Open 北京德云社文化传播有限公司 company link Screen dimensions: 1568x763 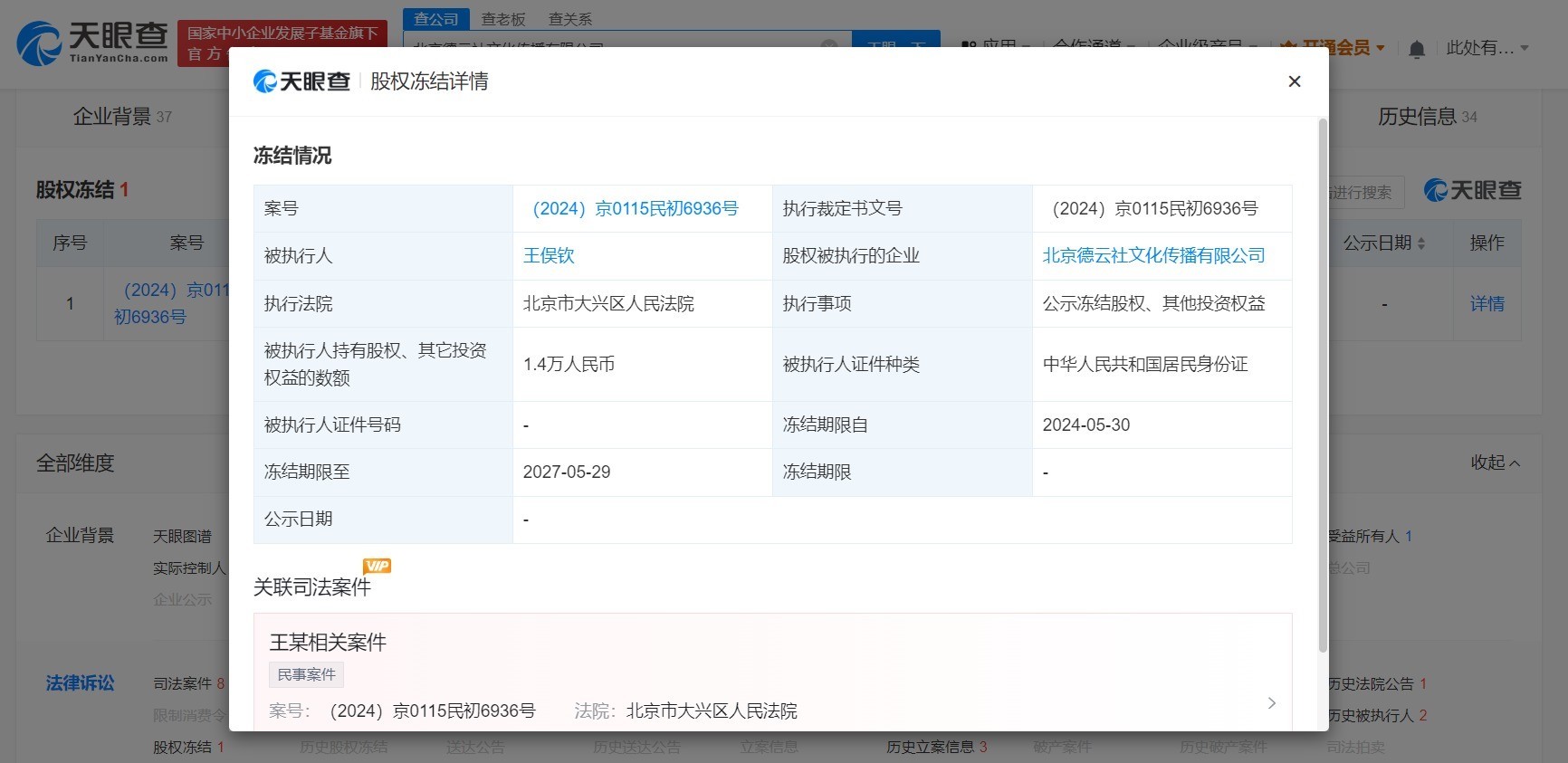coord(1153,256)
